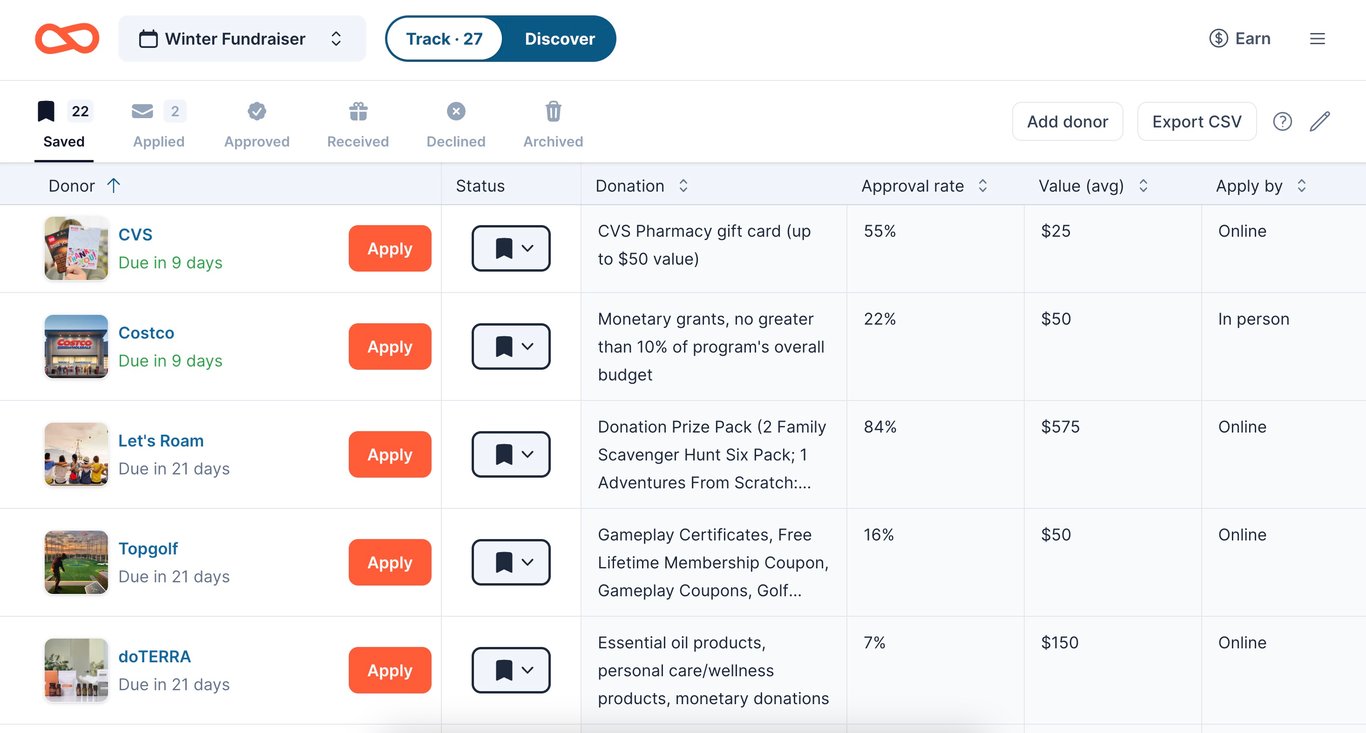This screenshot has height=733, width=1366.
Task: Sort by Donor column arrow
Action: [x=113, y=186]
